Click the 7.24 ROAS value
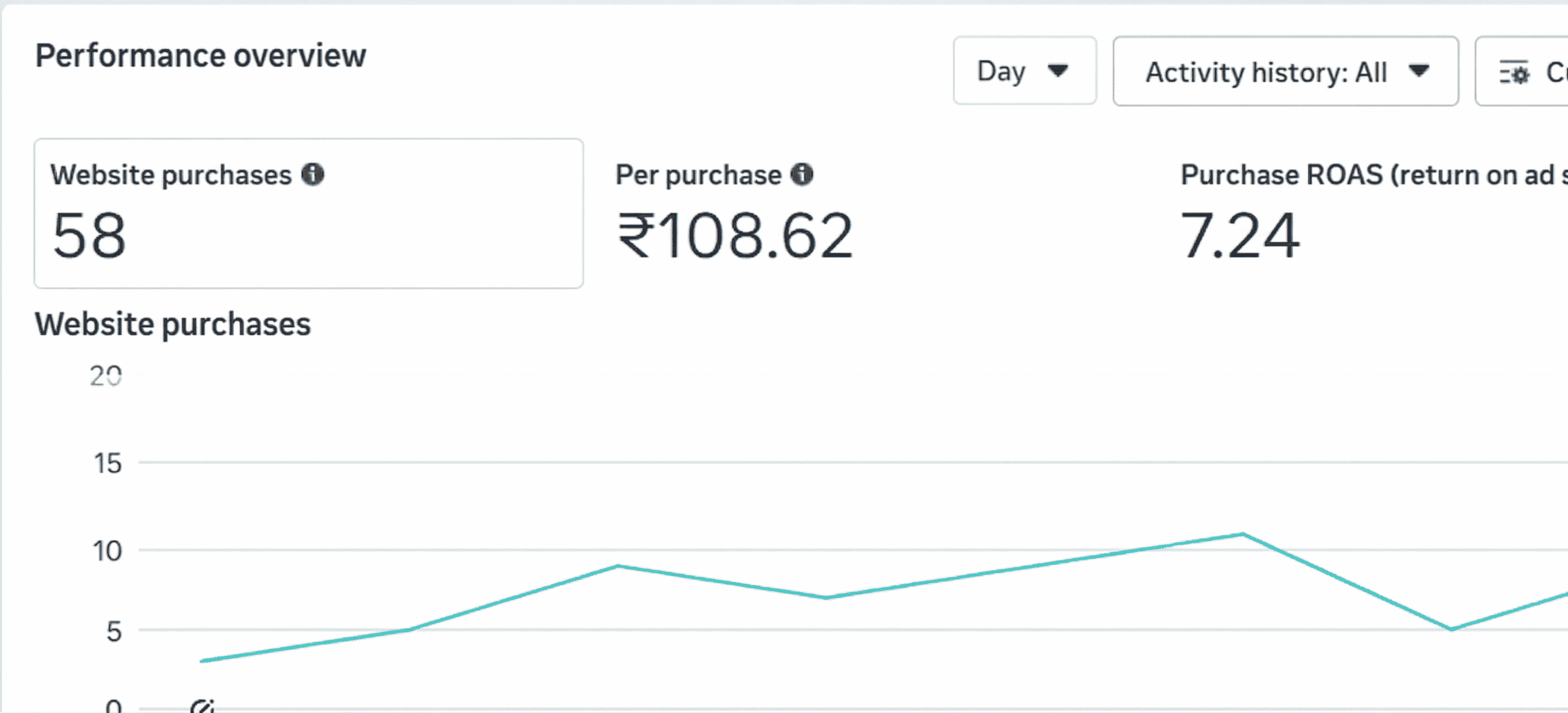Viewport: 1568px width, 713px height. [x=1239, y=235]
